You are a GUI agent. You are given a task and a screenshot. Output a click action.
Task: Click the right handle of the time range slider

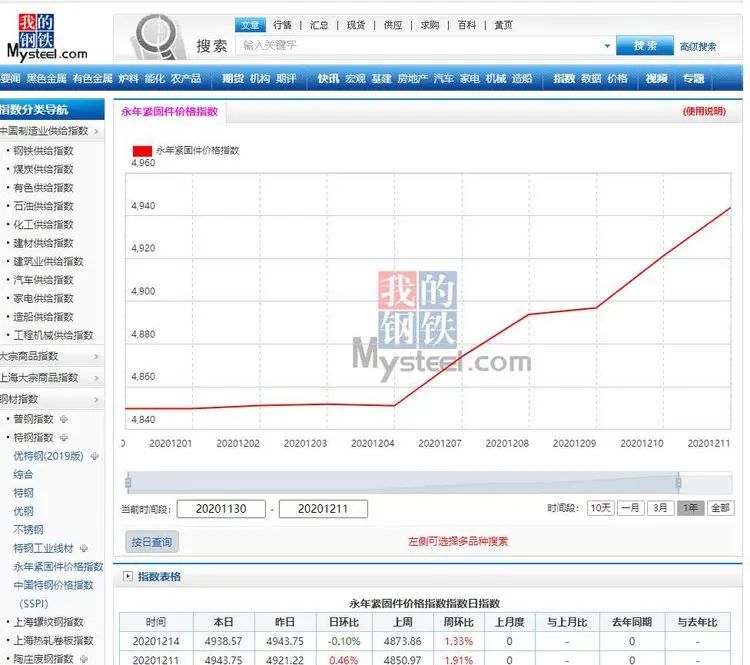[679, 482]
